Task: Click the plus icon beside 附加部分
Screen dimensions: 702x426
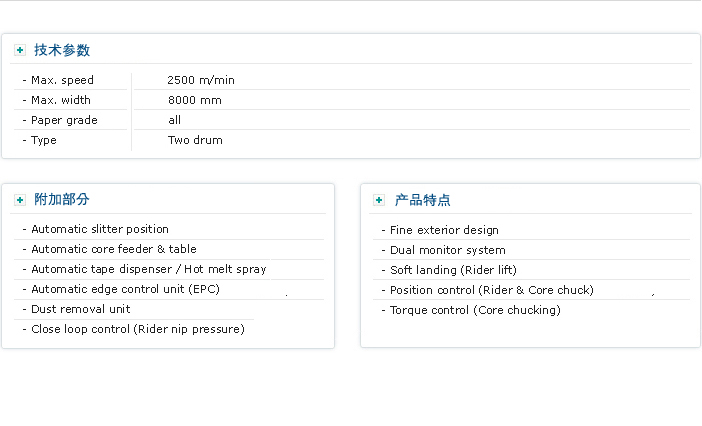Action: click(20, 200)
